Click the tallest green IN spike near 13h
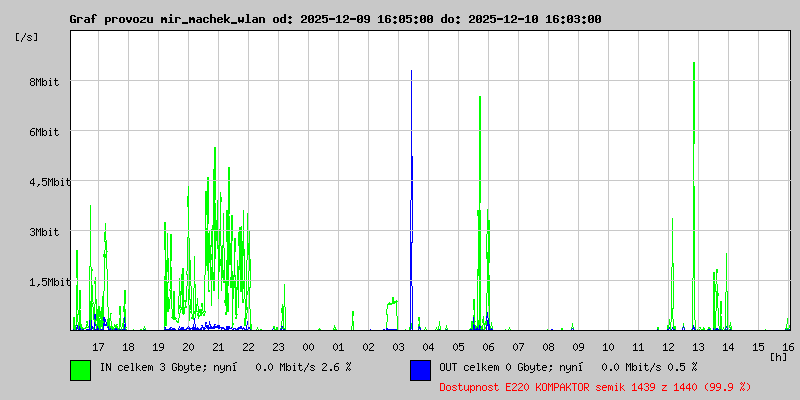 point(694,196)
